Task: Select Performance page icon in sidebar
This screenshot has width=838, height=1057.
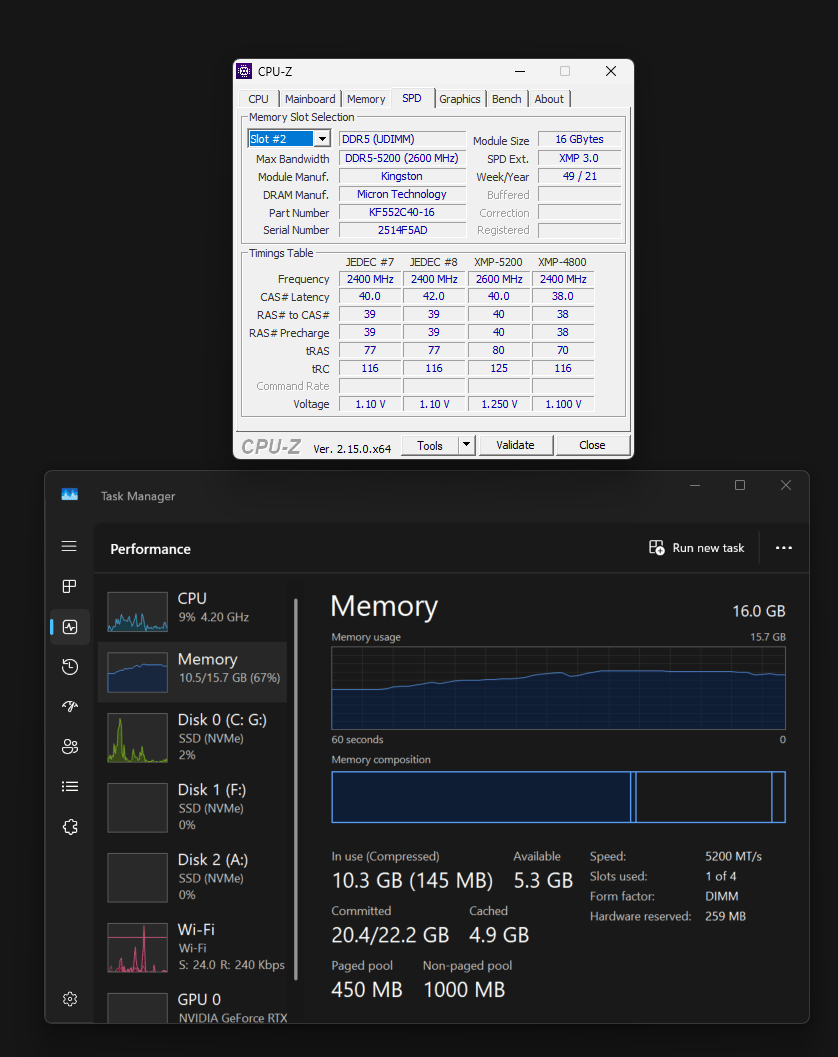Action: click(x=69, y=627)
